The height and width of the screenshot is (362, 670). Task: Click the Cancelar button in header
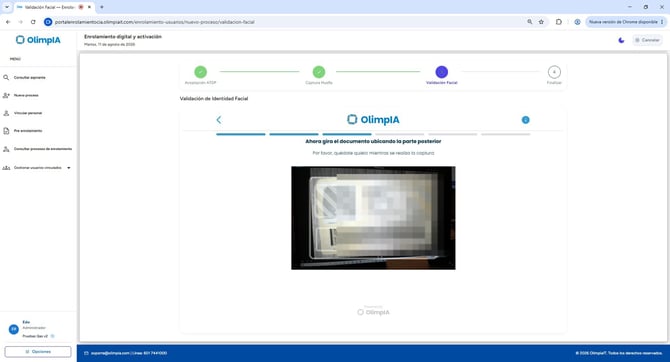[x=647, y=40]
